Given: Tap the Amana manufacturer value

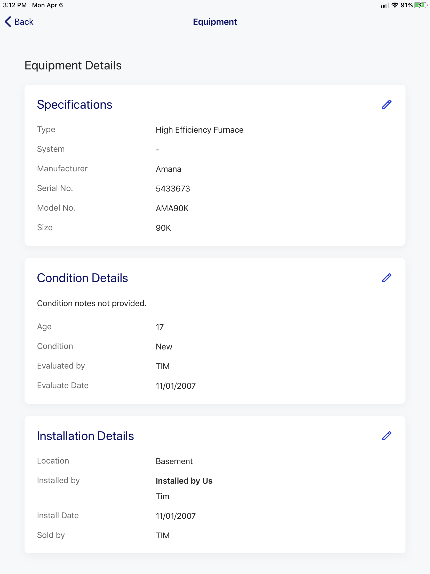Looking at the screenshot, I should 168,169.
